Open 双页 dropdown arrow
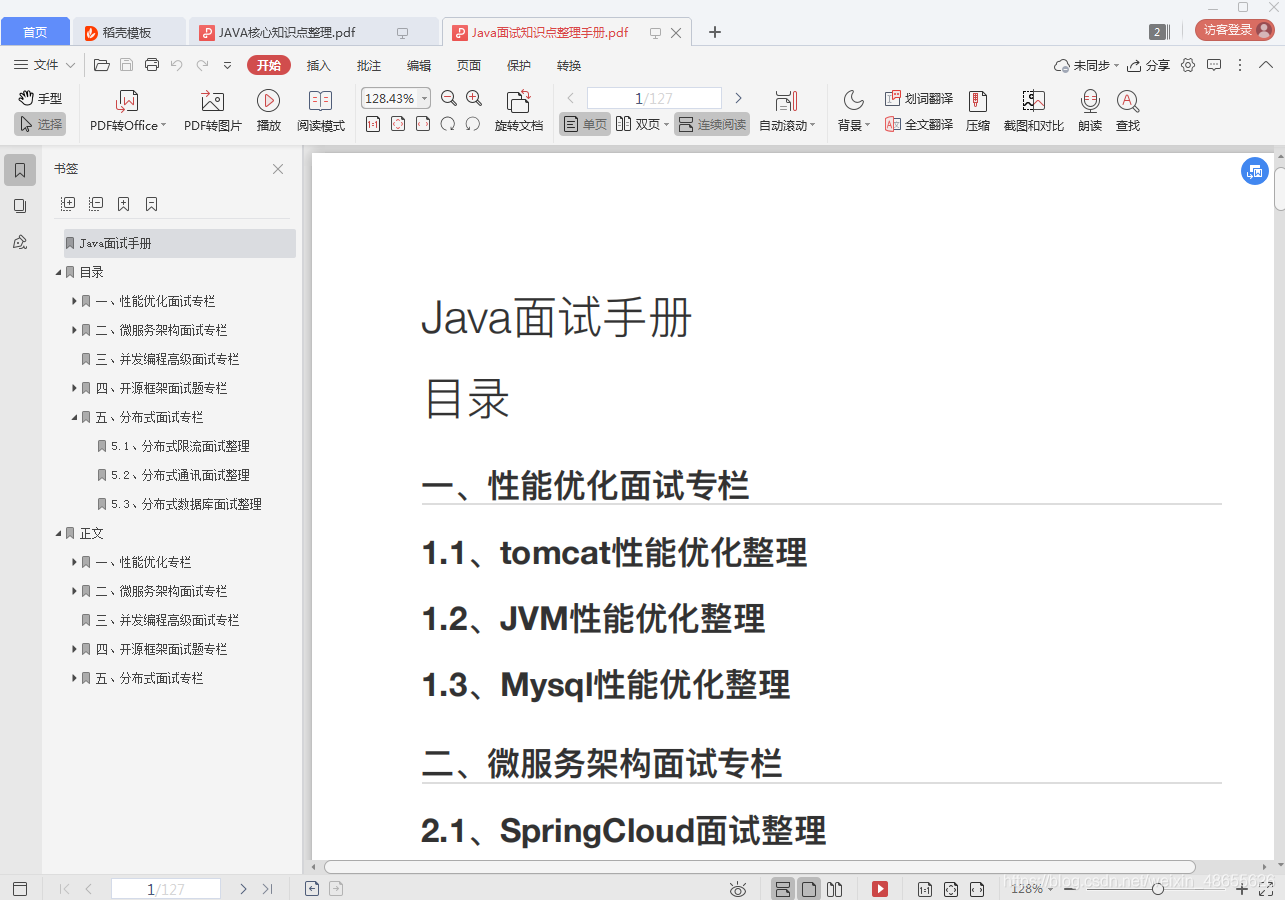The height and width of the screenshot is (900, 1285). [x=667, y=125]
